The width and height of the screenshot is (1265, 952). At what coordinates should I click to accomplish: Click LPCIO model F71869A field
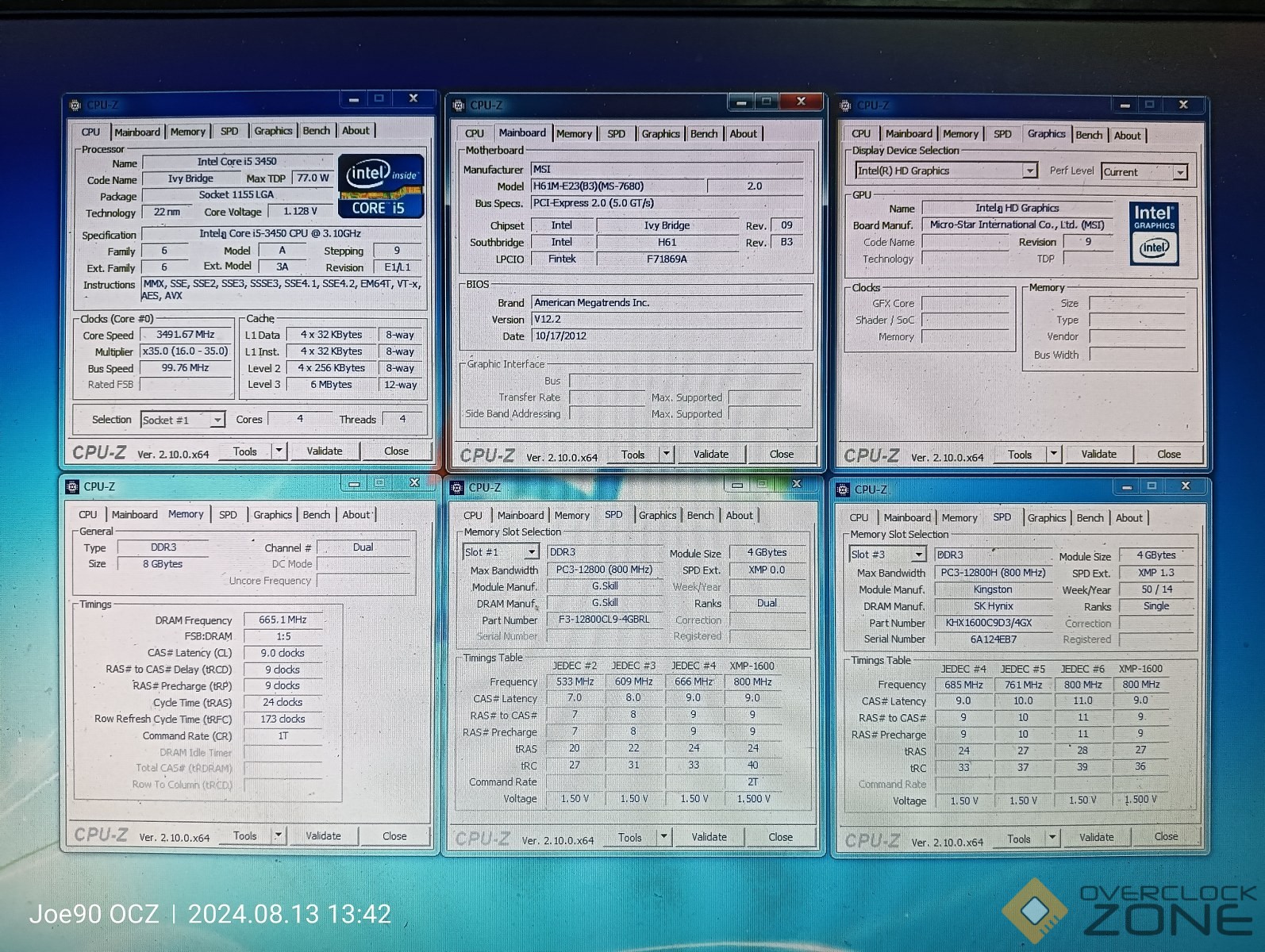coord(667,259)
